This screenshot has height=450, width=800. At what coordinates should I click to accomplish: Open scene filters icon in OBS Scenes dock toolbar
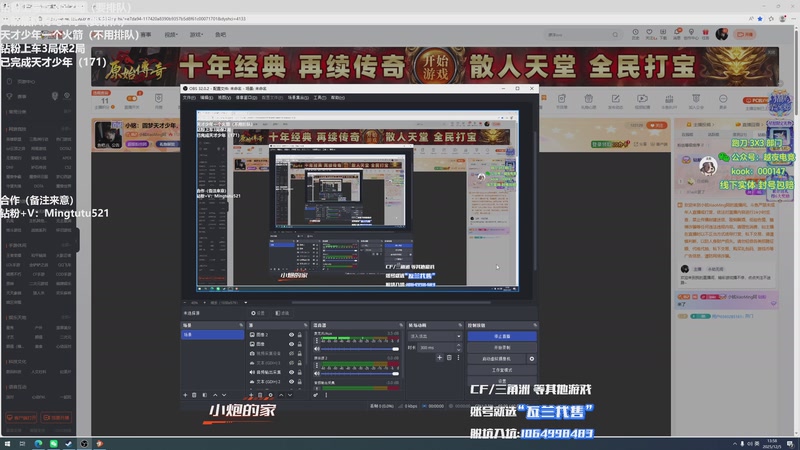click(205, 395)
